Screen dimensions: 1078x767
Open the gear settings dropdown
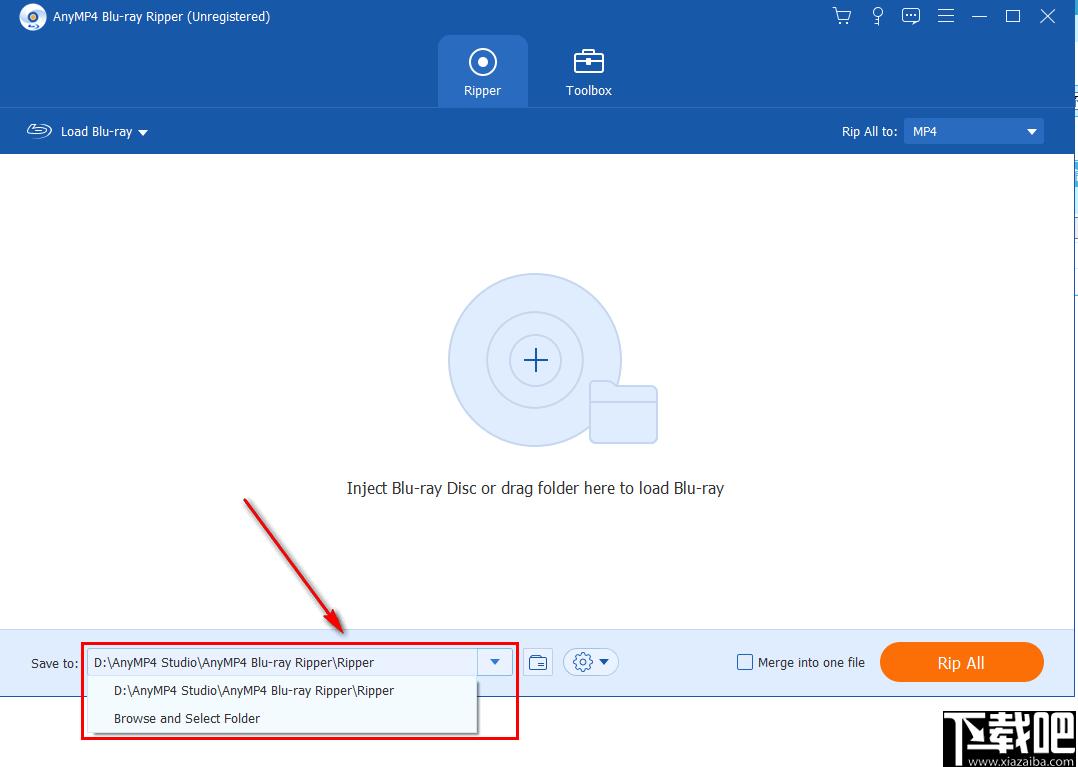(591, 663)
